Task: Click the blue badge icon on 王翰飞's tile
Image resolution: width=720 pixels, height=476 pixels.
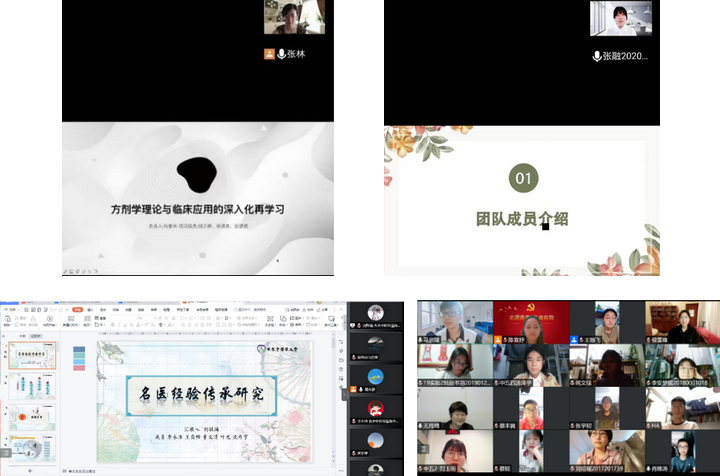Action: point(575,339)
